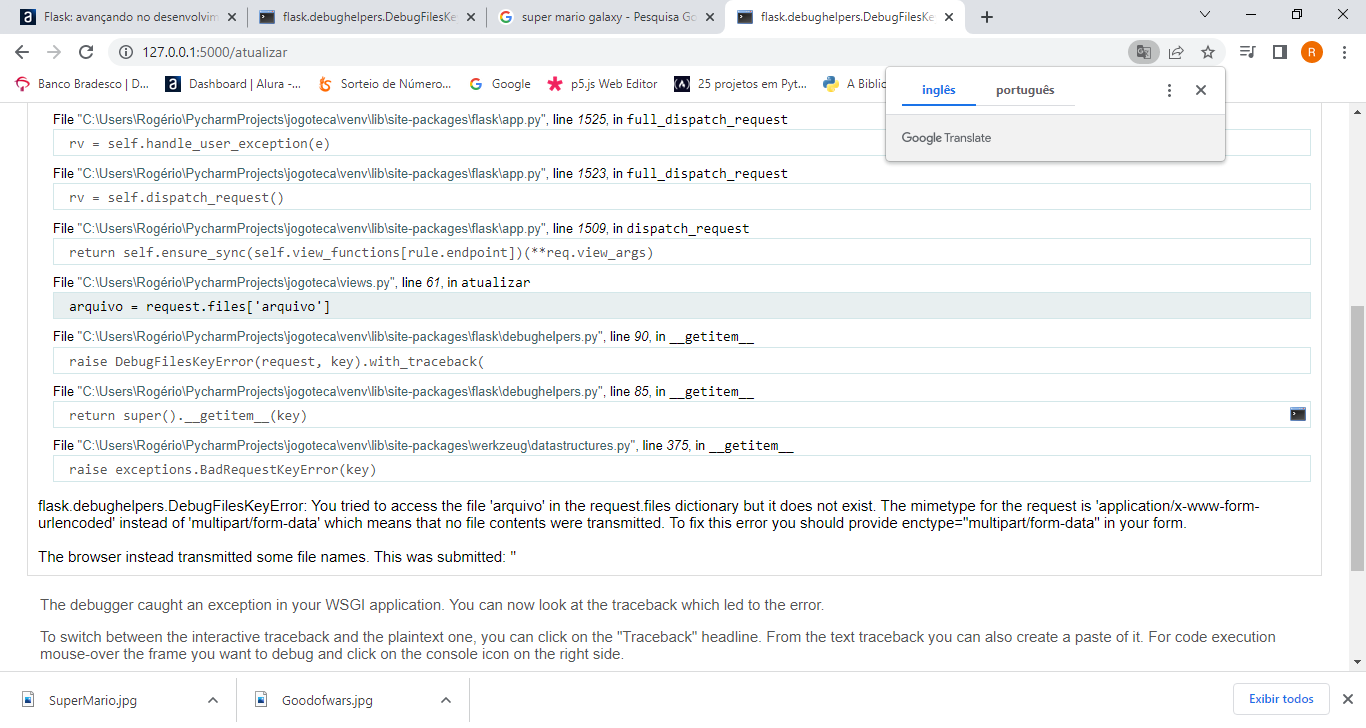Open the tab search chevron
The image size is (1366, 728).
(x=1204, y=15)
